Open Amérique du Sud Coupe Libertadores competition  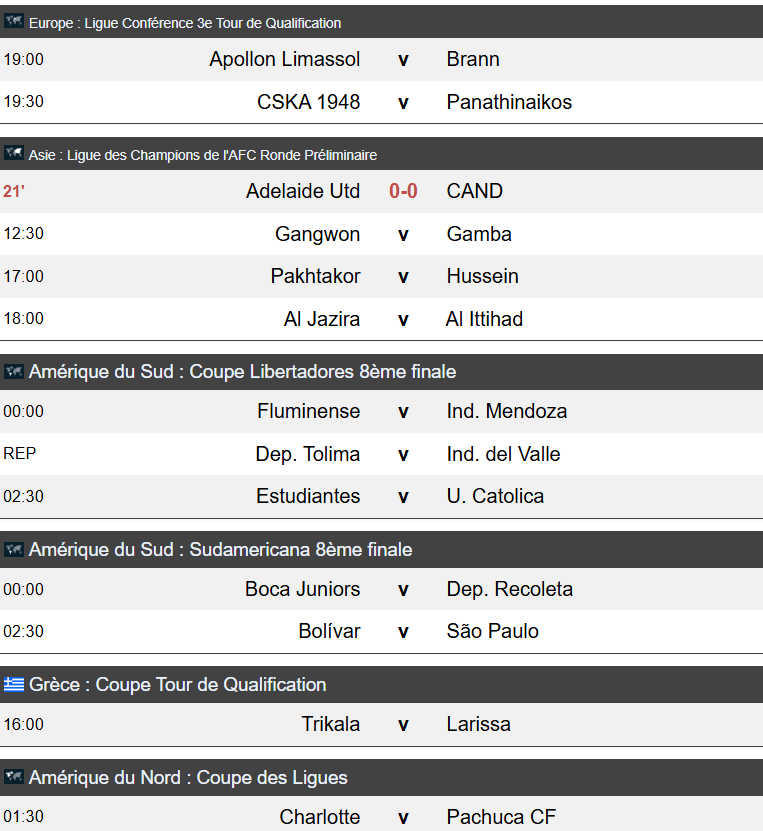click(242, 372)
